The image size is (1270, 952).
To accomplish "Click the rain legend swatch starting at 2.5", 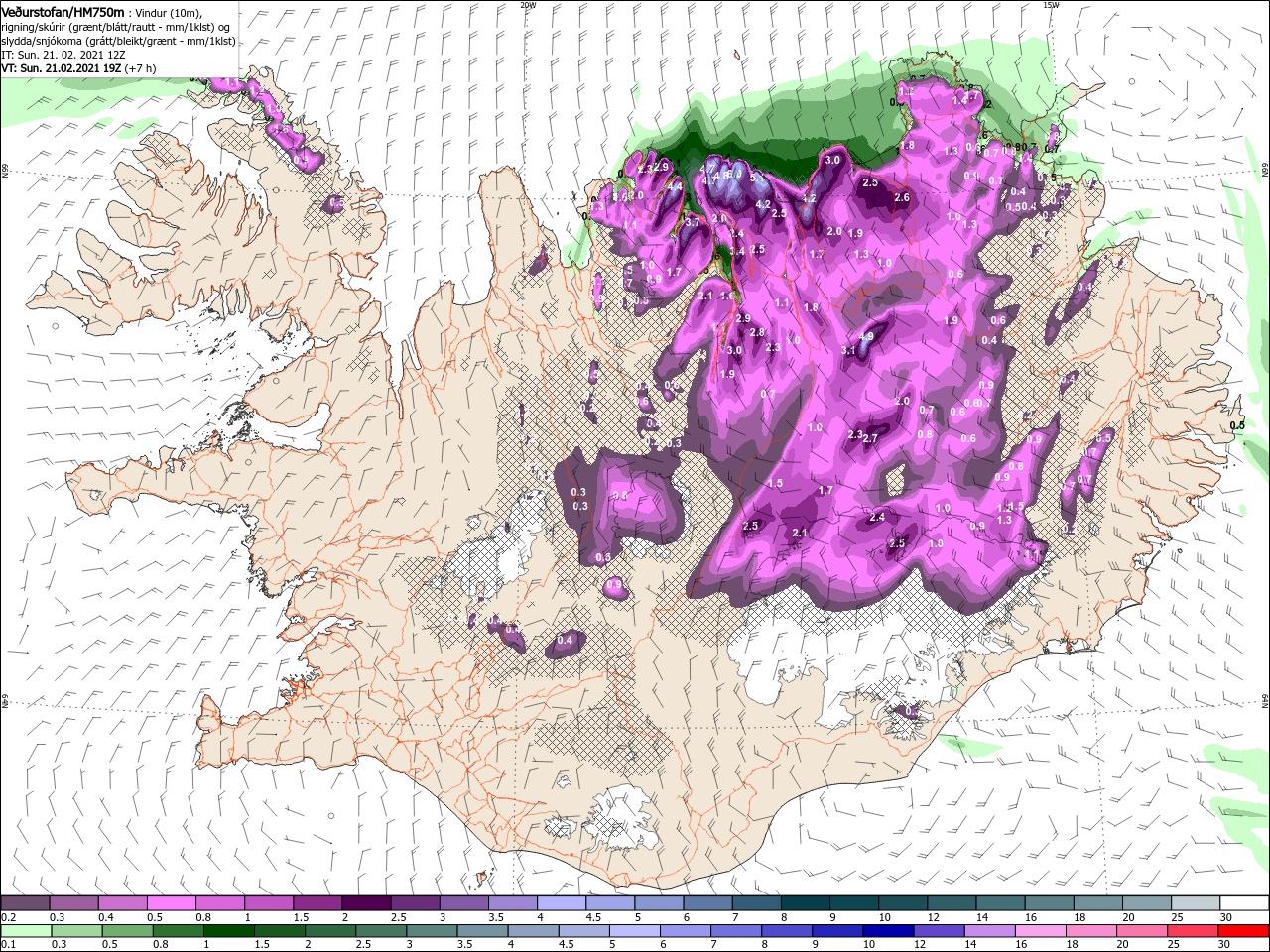I will click(381, 931).
